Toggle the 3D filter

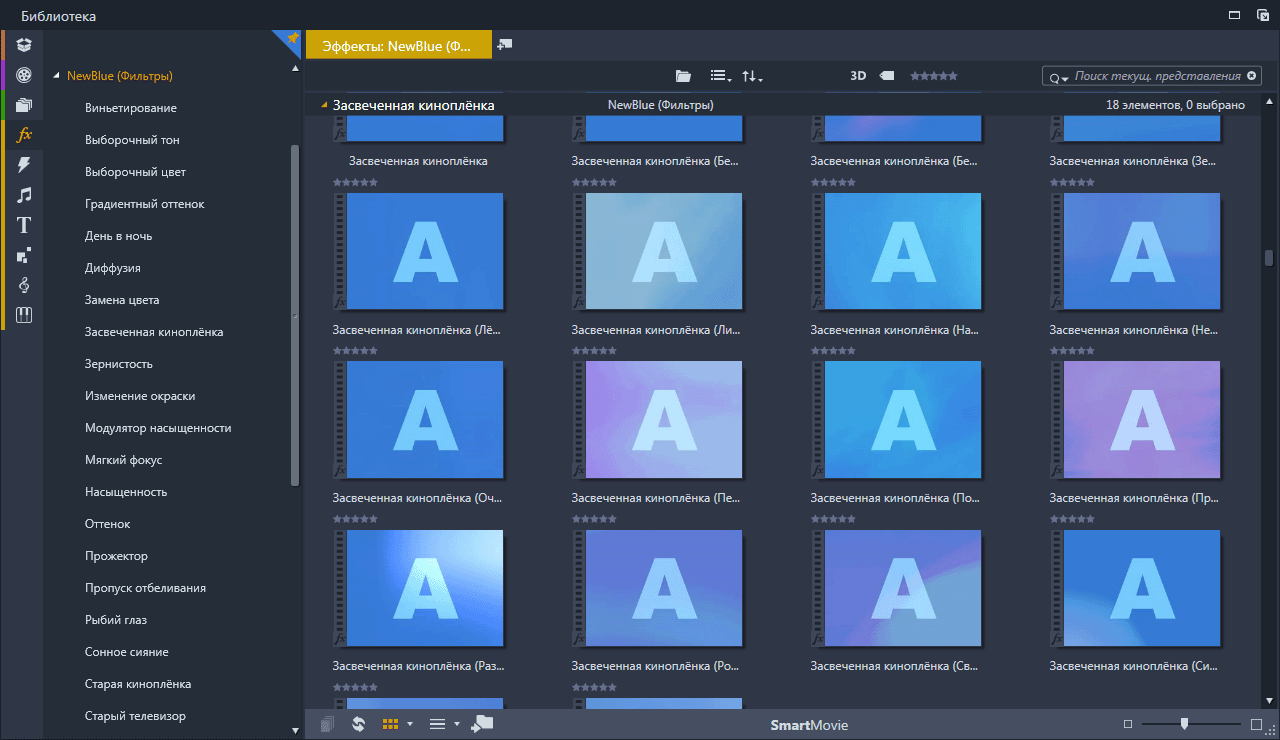[x=858, y=76]
